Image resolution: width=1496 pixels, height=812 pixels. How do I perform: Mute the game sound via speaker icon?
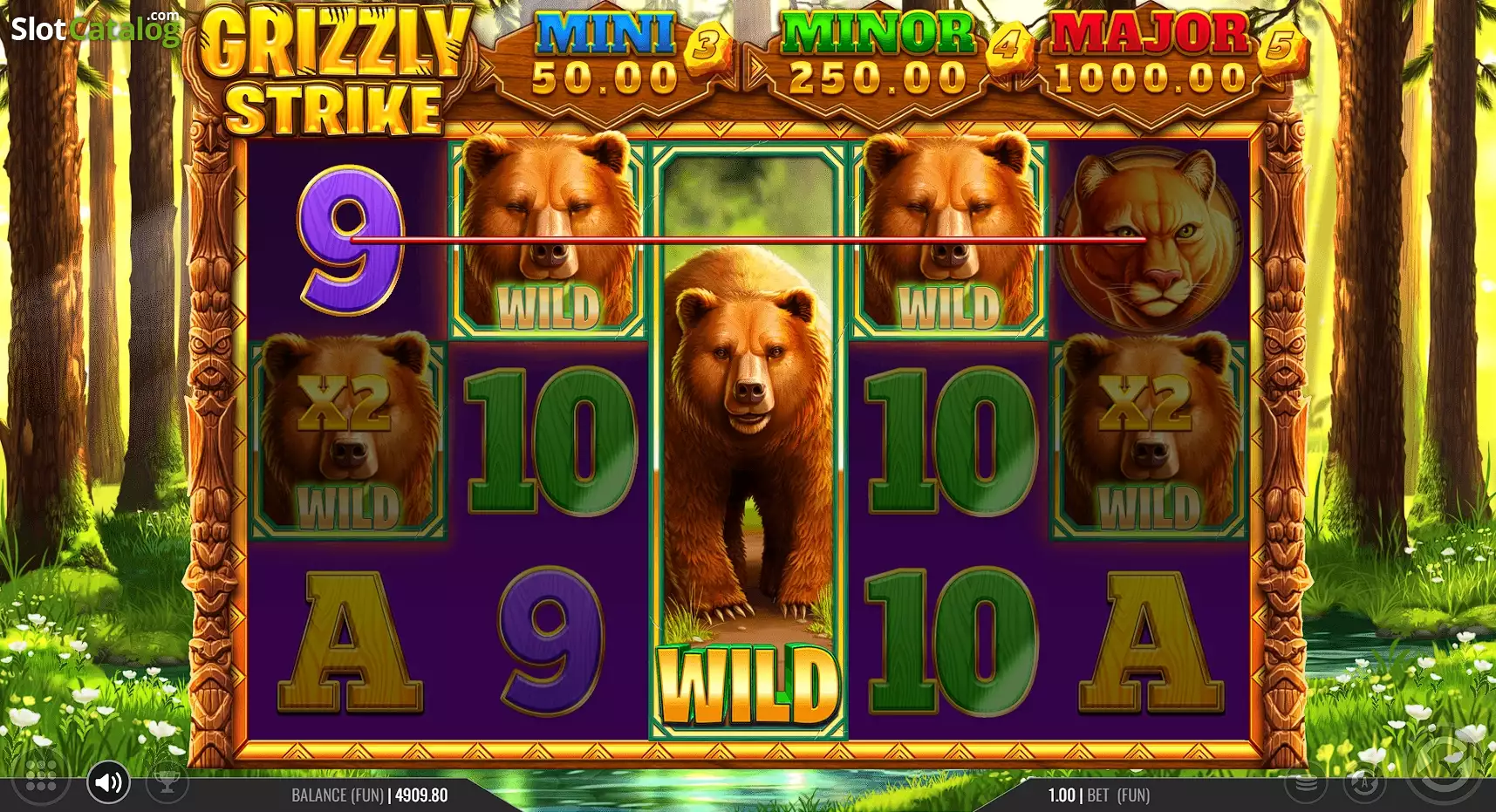pyautogui.click(x=108, y=782)
